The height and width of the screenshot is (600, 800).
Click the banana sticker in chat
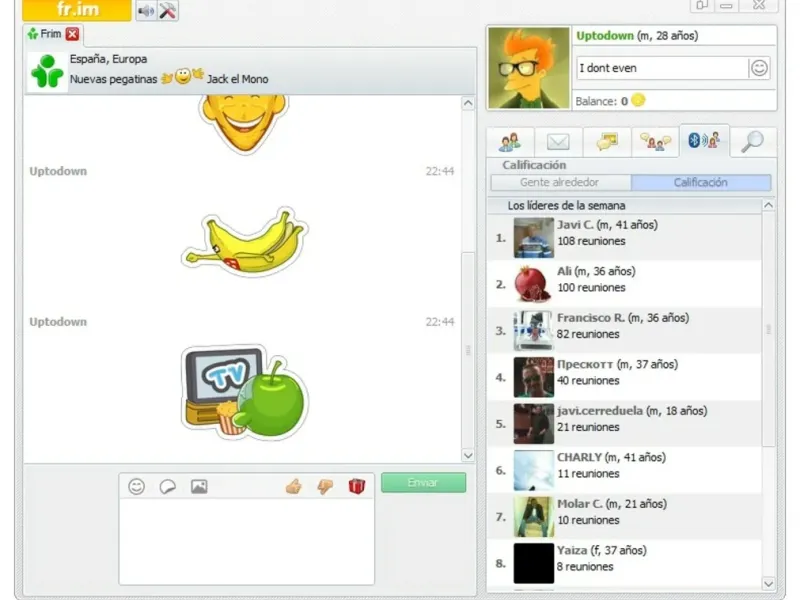[x=244, y=242]
